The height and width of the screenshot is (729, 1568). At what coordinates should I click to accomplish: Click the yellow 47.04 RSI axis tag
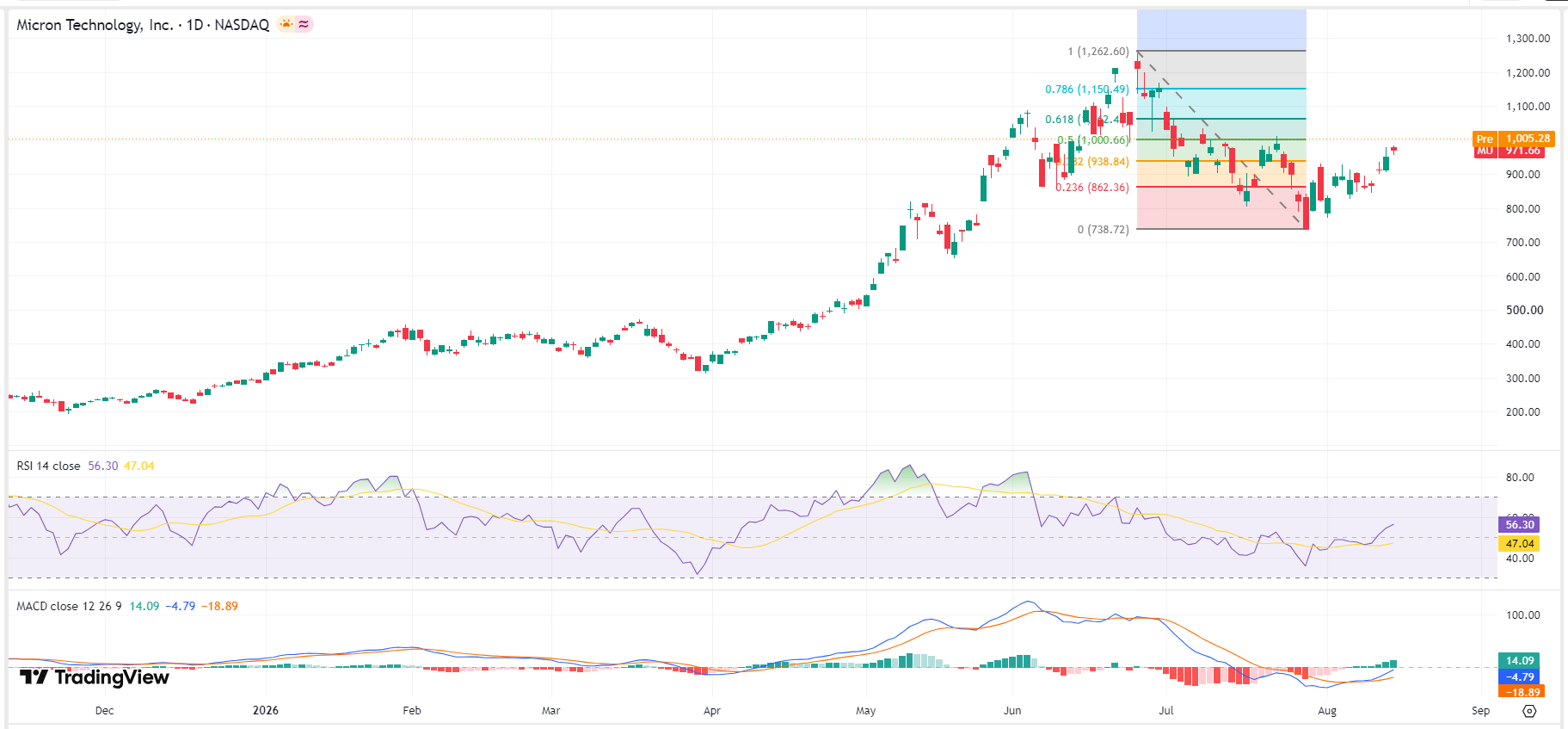coord(1519,544)
